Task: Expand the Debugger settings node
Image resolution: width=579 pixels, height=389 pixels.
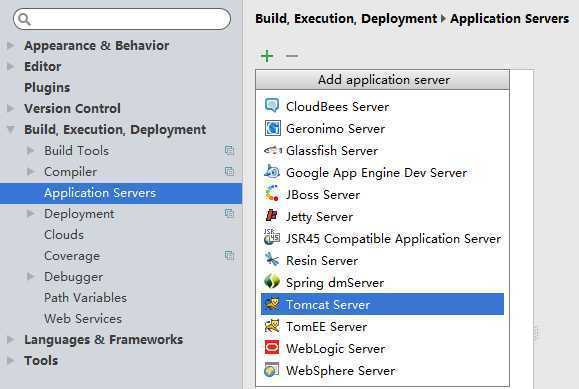Action: 31,276
